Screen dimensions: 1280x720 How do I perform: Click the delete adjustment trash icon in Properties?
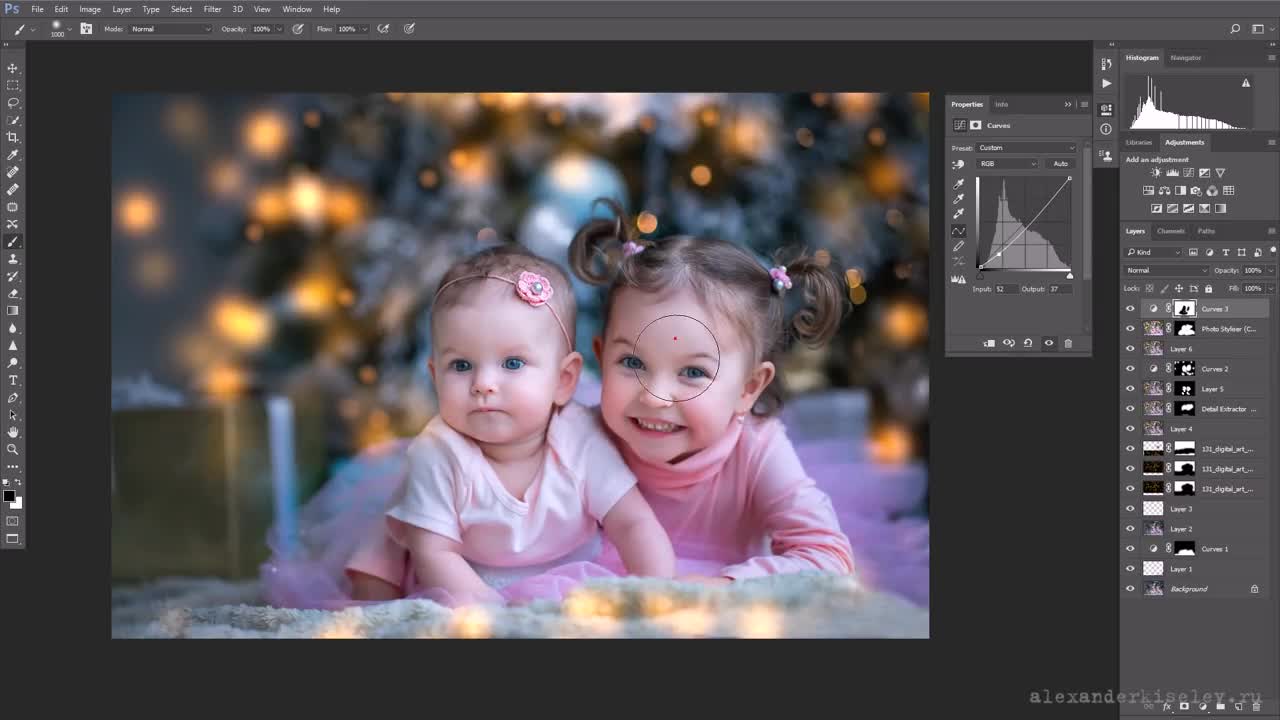pyautogui.click(x=1068, y=343)
